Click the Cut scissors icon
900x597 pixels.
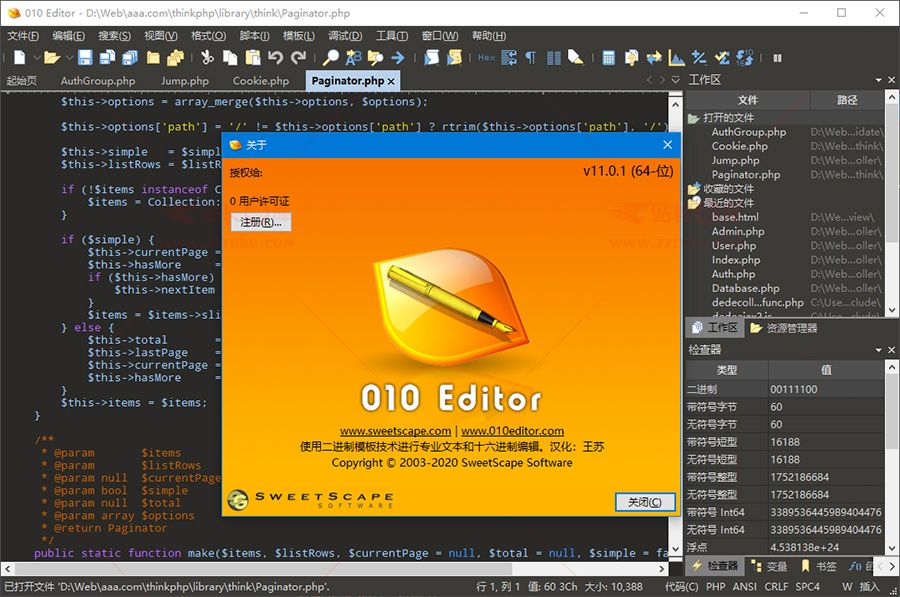coord(207,58)
